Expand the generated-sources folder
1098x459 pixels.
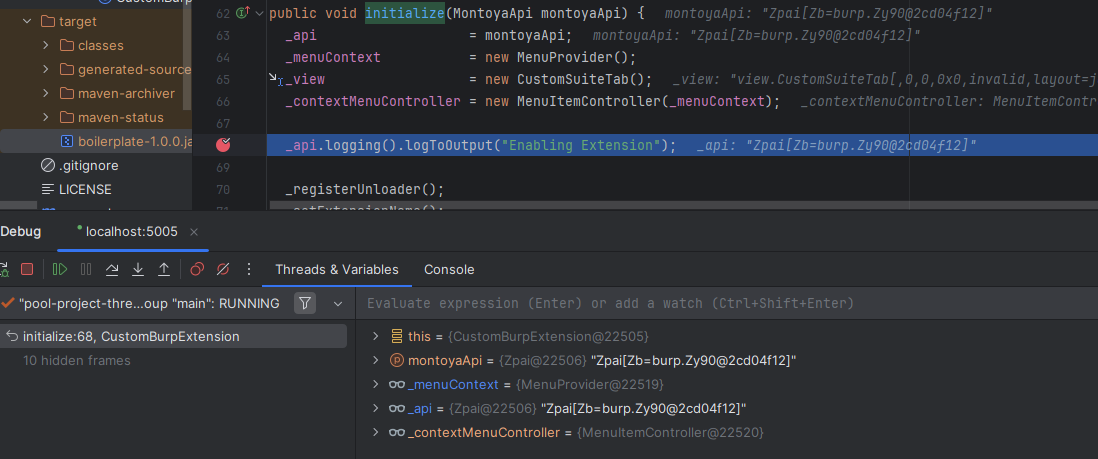tap(46, 69)
